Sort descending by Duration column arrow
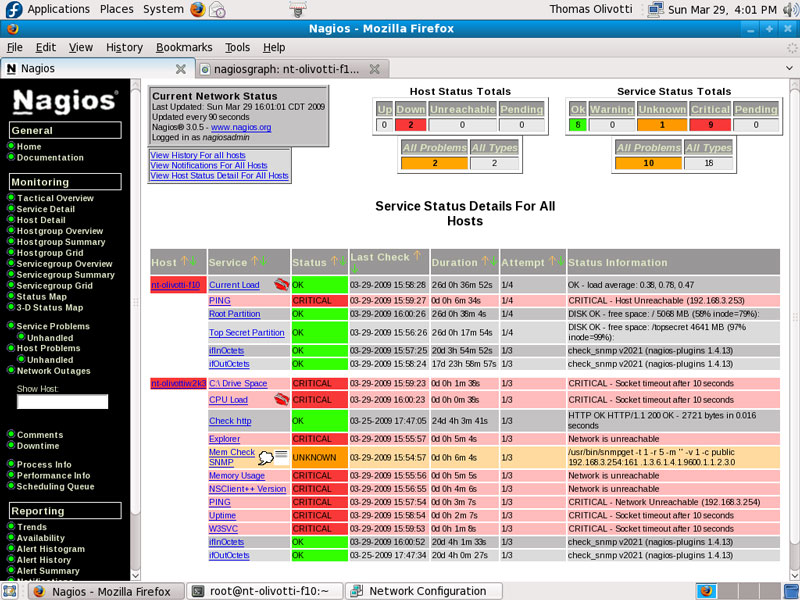 (x=492, y=262)
